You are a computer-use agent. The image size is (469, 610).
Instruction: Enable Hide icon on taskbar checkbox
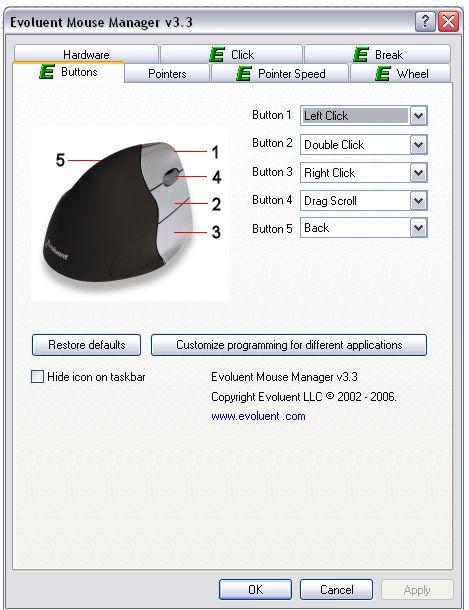(37, 377)
